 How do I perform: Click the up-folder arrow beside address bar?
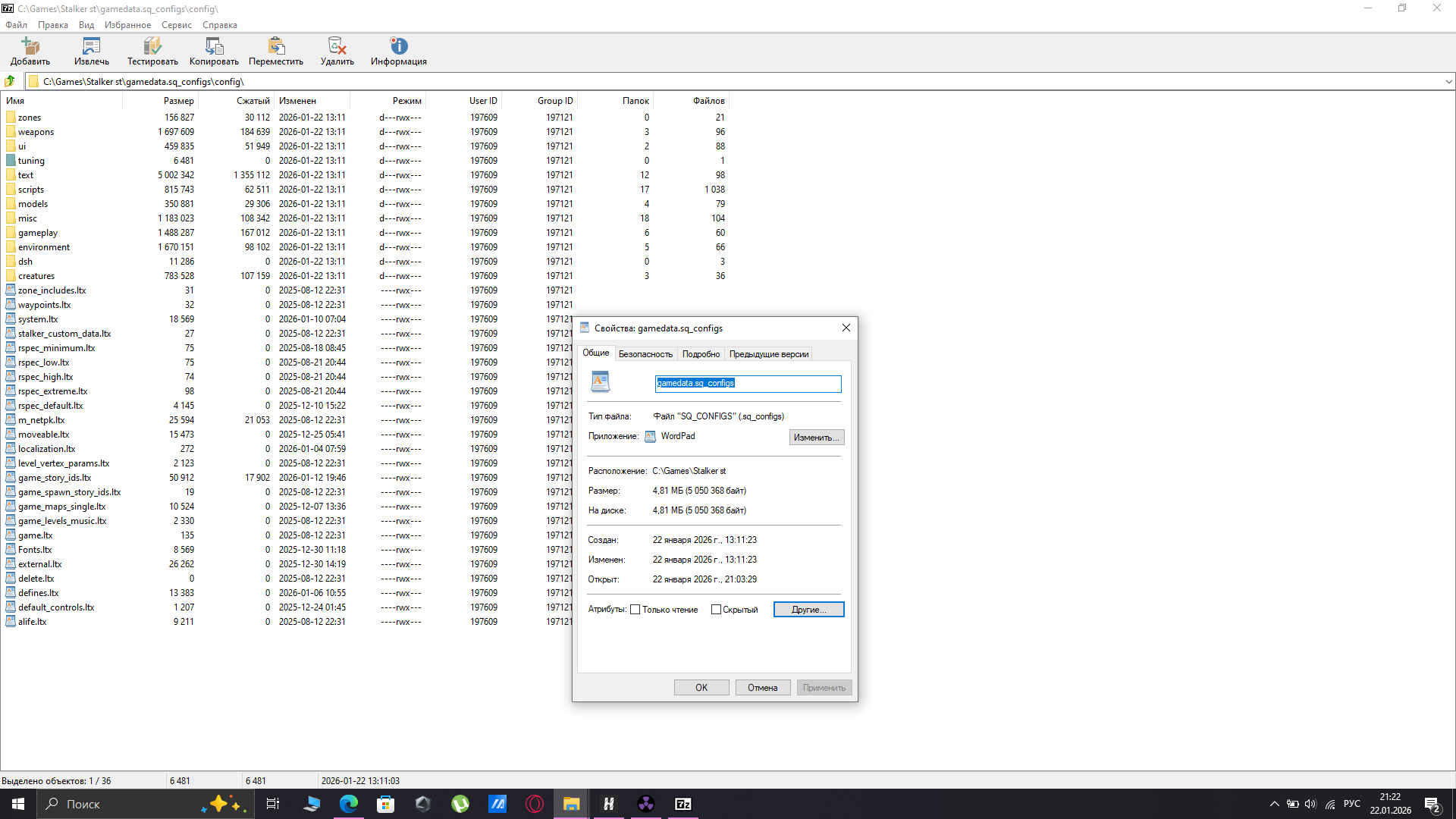10,81
